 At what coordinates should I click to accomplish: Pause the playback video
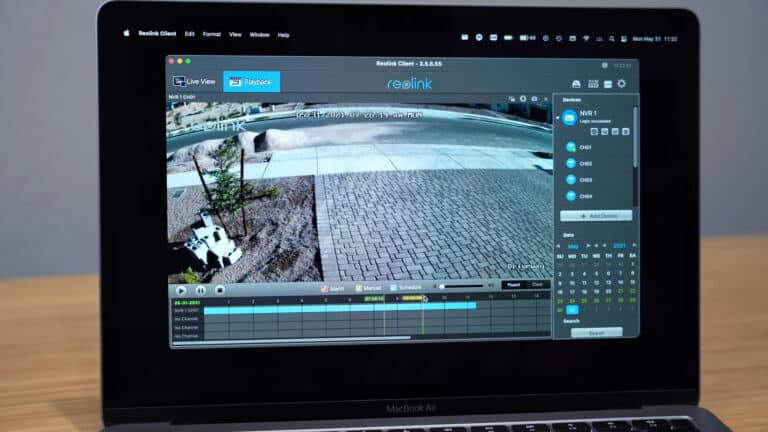[200, 289]
